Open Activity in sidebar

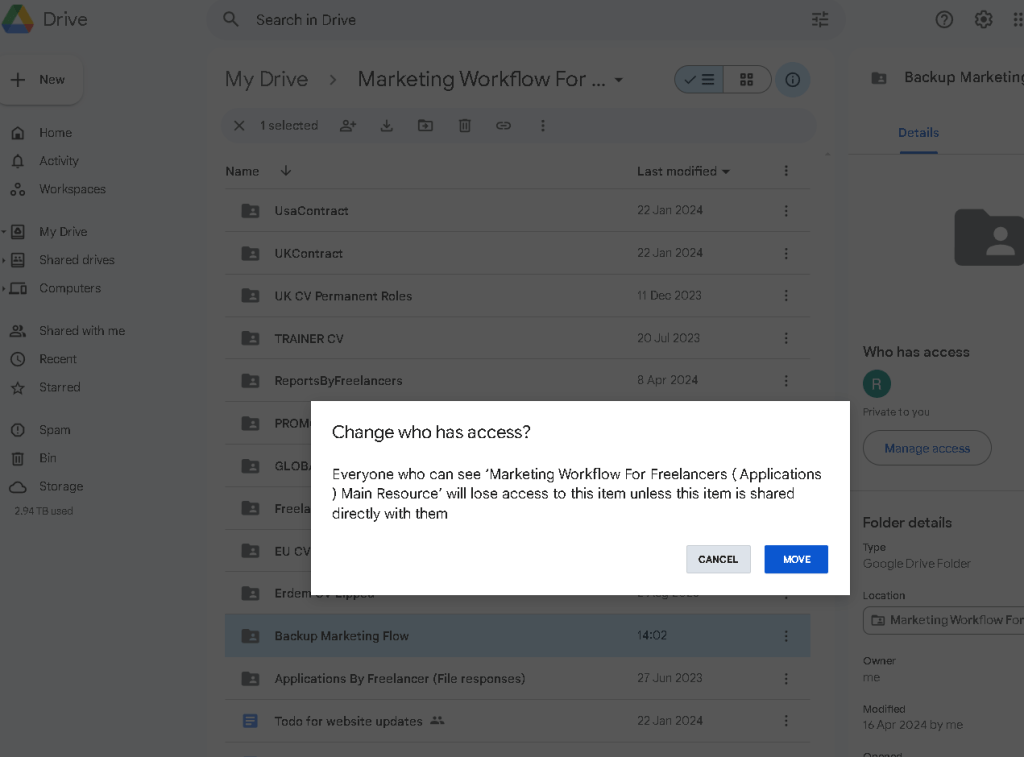point(59,161)
